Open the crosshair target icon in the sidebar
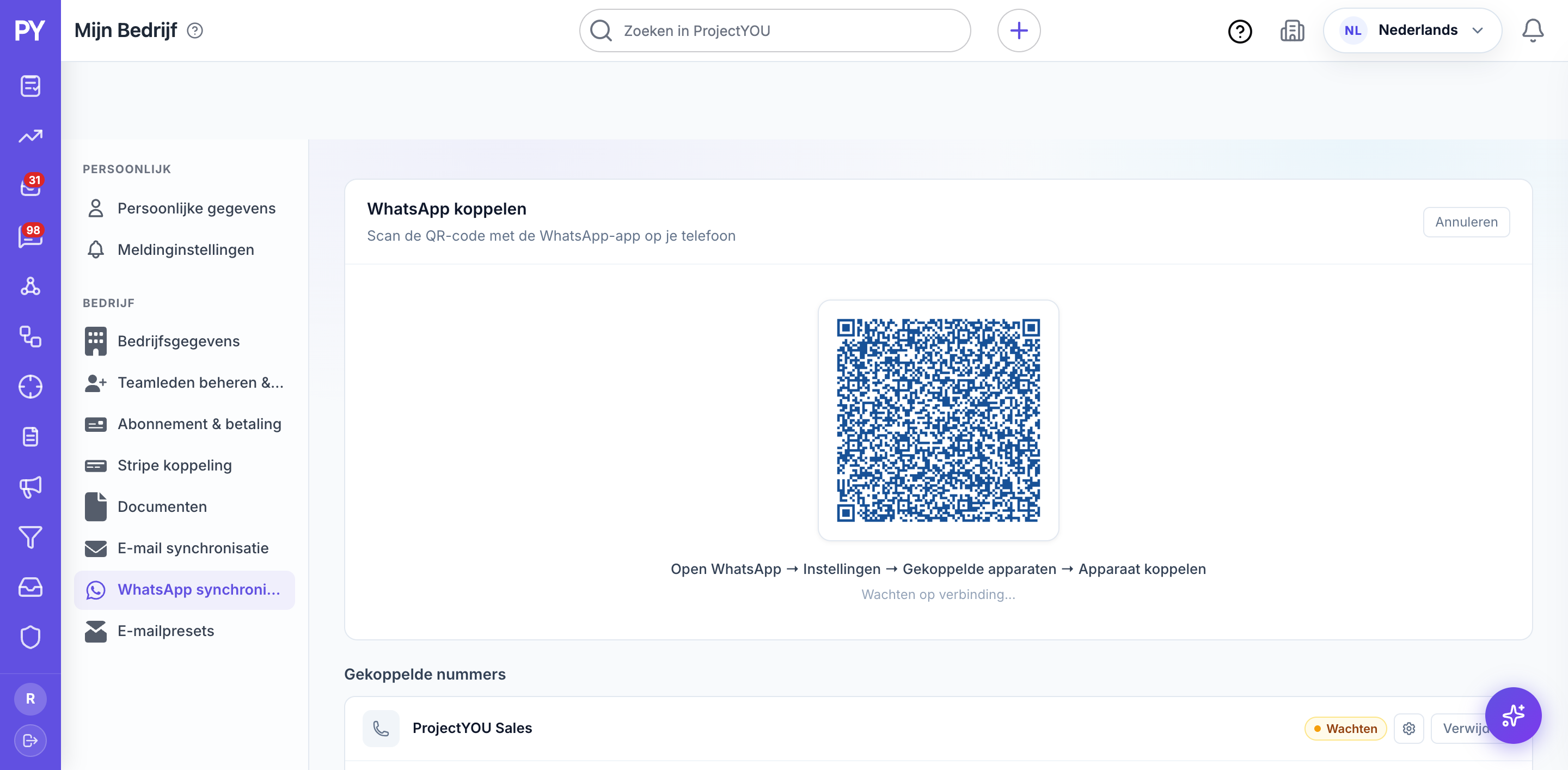The height and width of the screenshot is (770, 1568). [30, 387]
